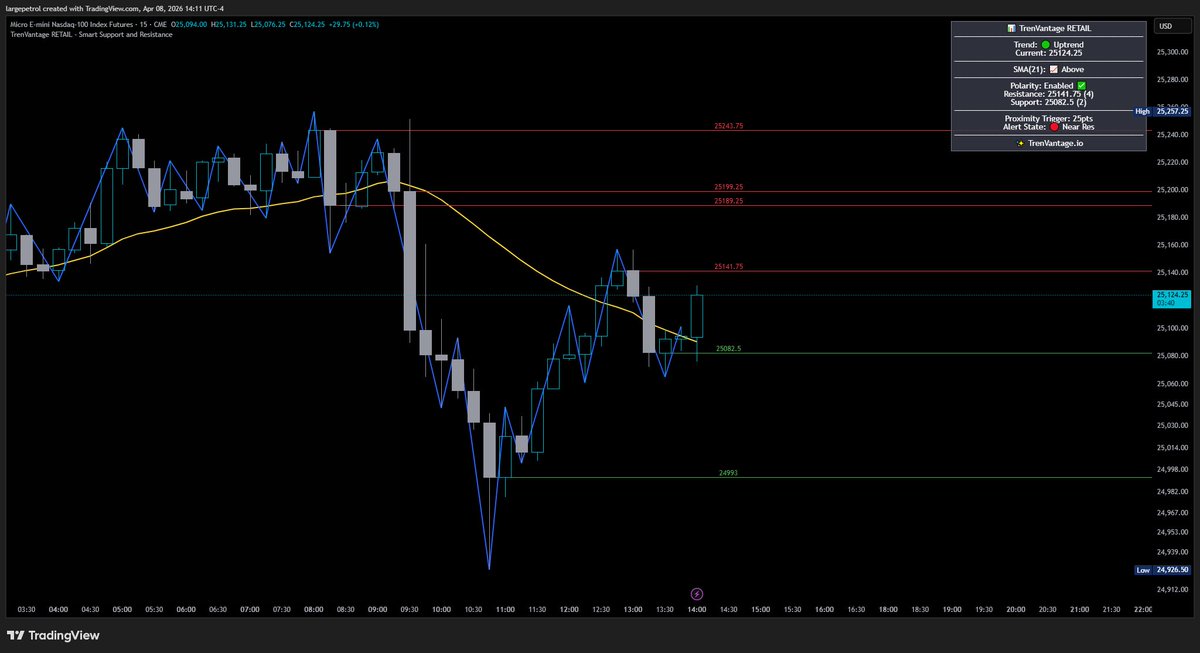Click the 25,014.00 price axis label
The image size is (1200, 653).
[x=1173, y=447]
